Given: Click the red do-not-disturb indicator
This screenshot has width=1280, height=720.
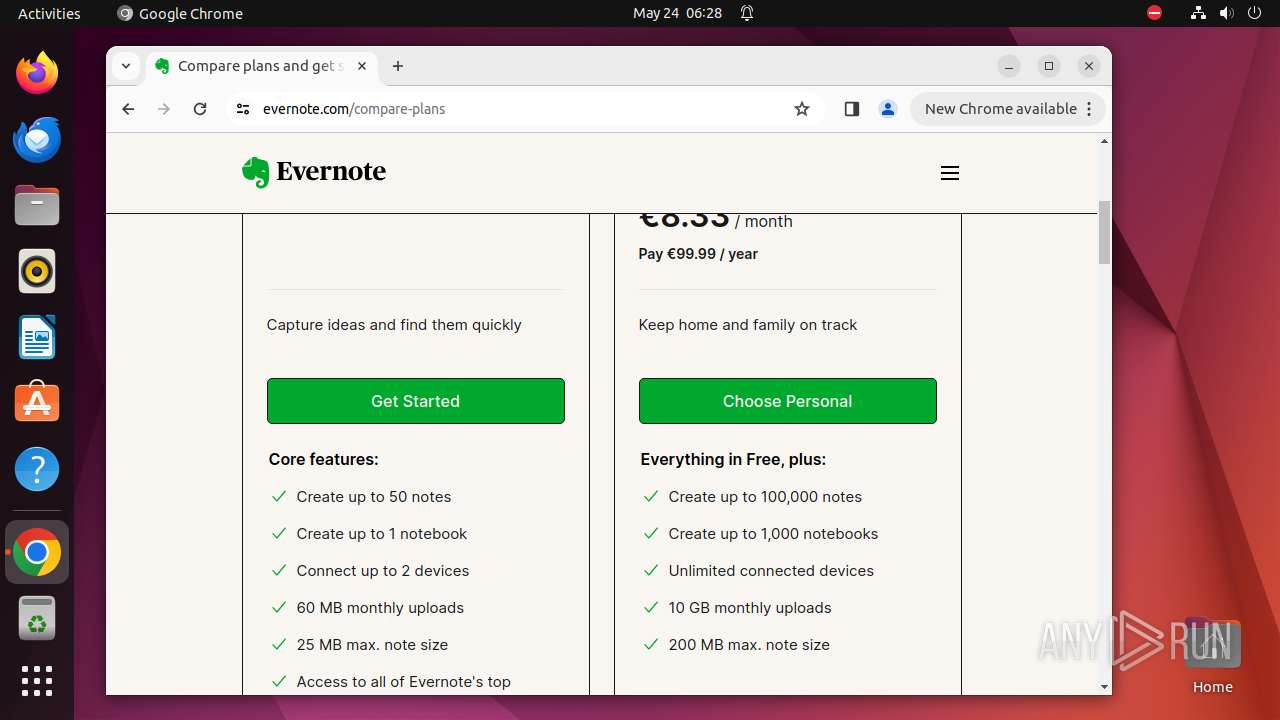Looking at the screenshot, I should tap(1154, 13).
